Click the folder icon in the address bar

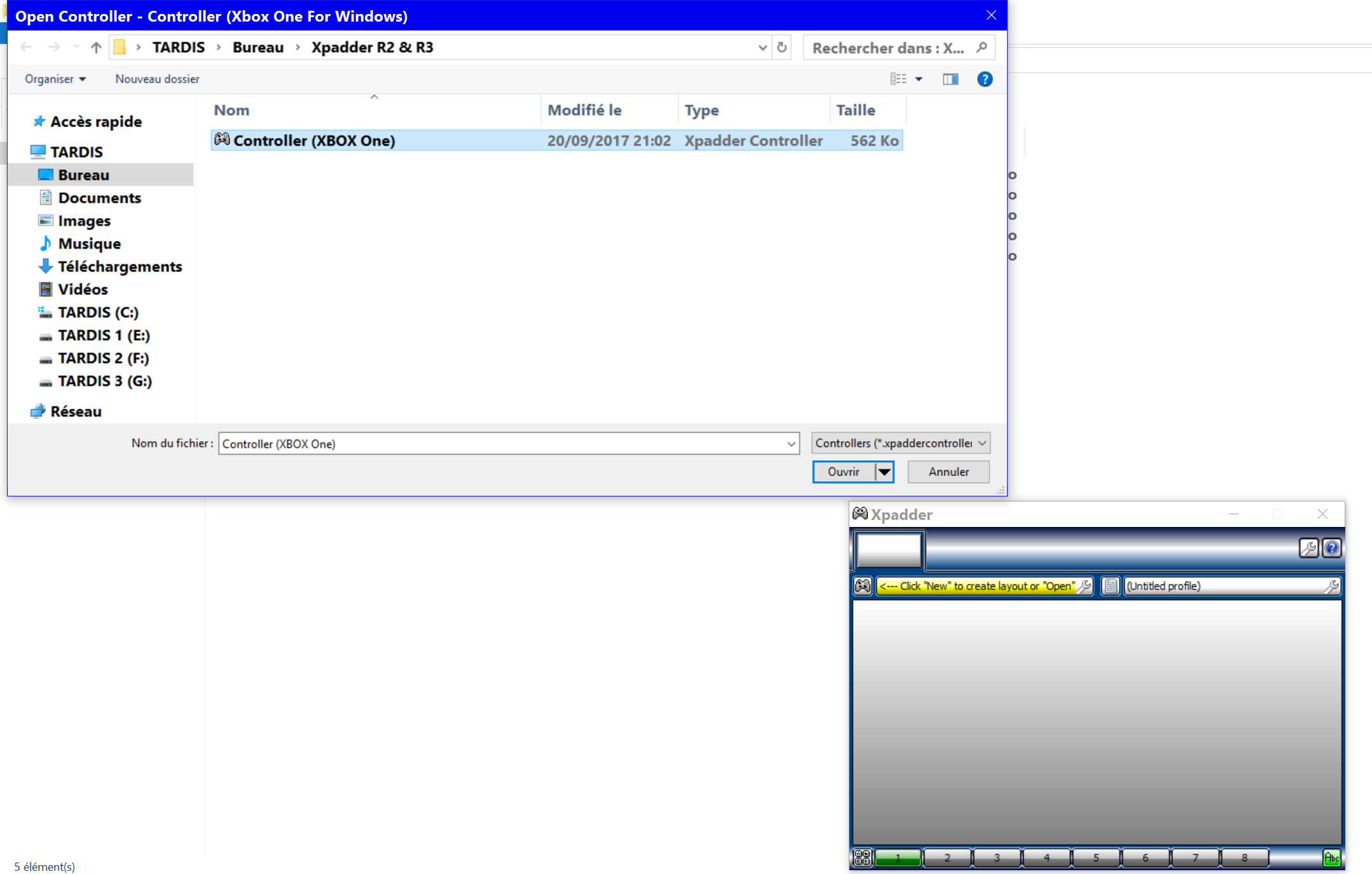[120, 47]
